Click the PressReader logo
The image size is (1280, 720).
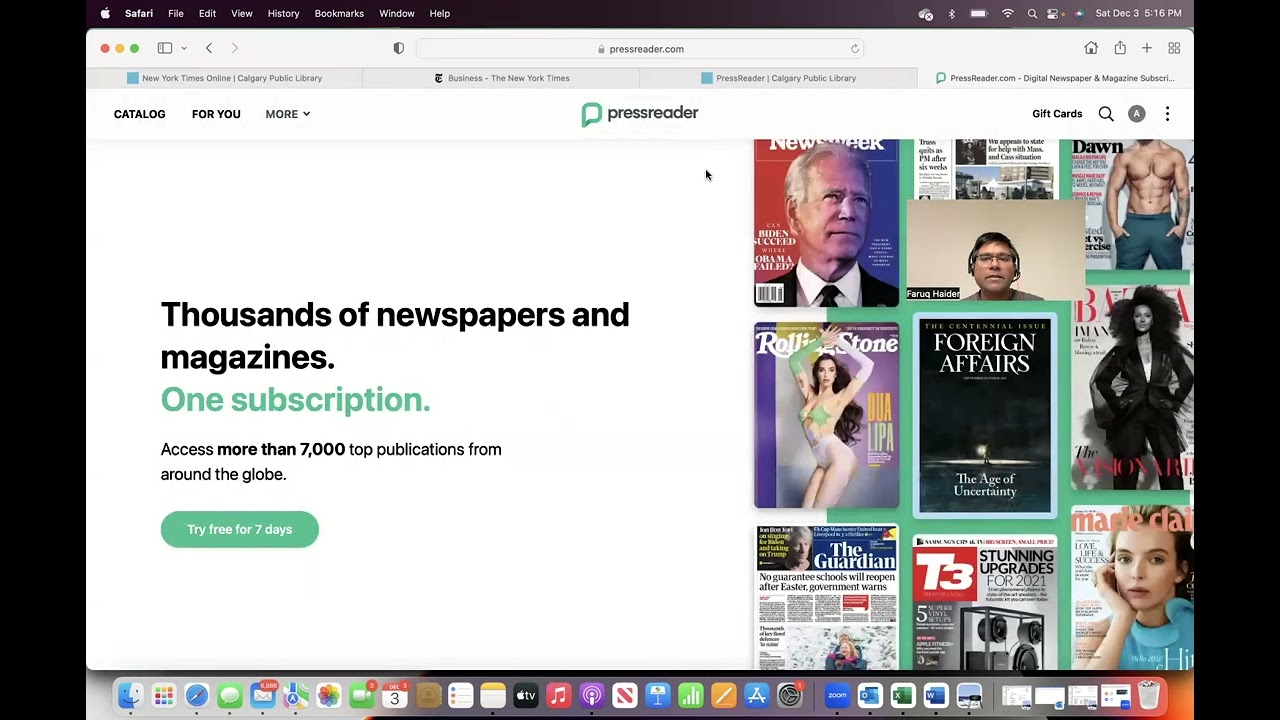640,114
